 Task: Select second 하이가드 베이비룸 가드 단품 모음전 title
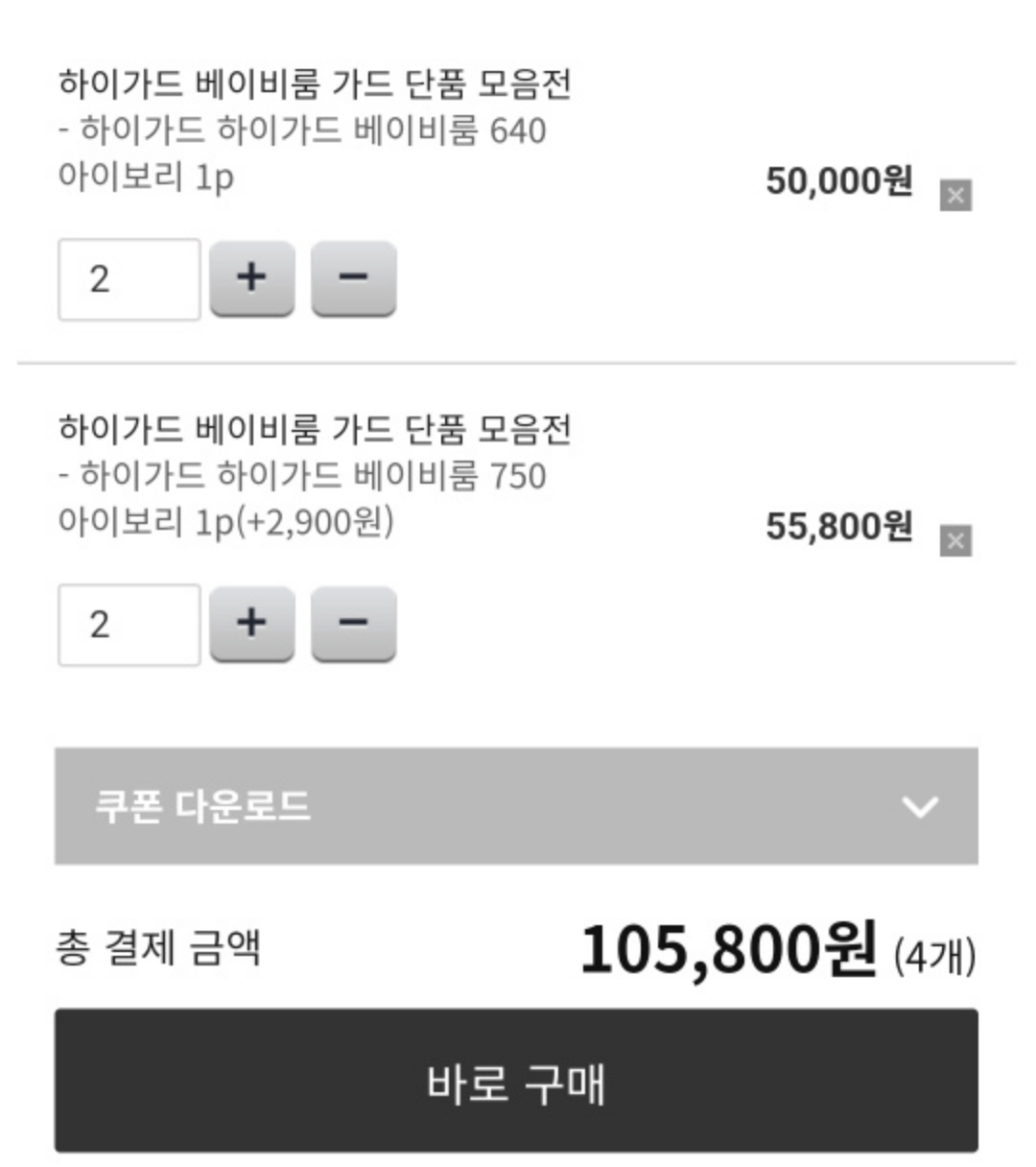(x=315, y=429)
